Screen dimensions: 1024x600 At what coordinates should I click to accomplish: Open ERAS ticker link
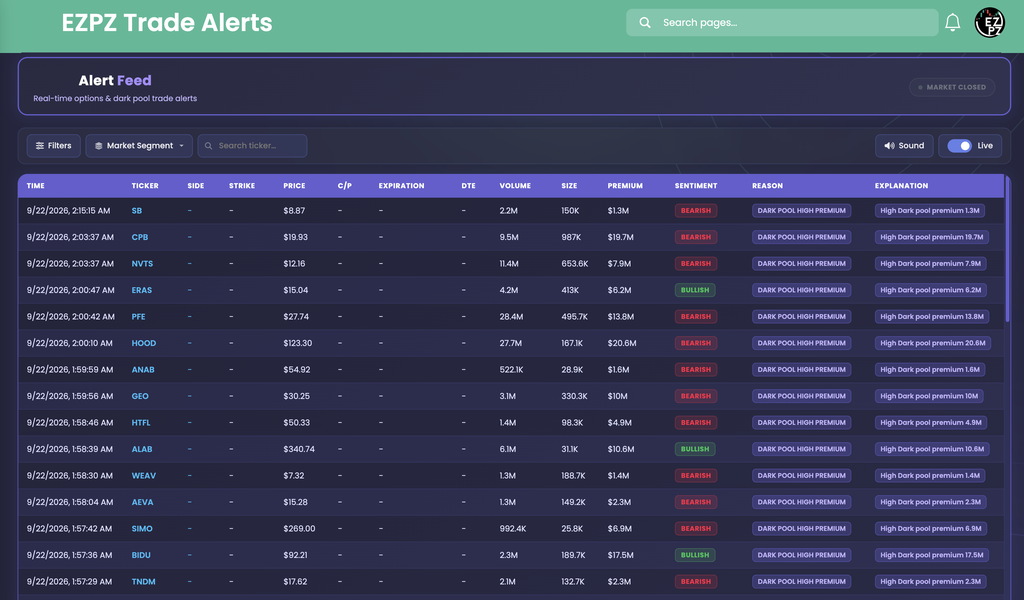click(x=142, y=290)
